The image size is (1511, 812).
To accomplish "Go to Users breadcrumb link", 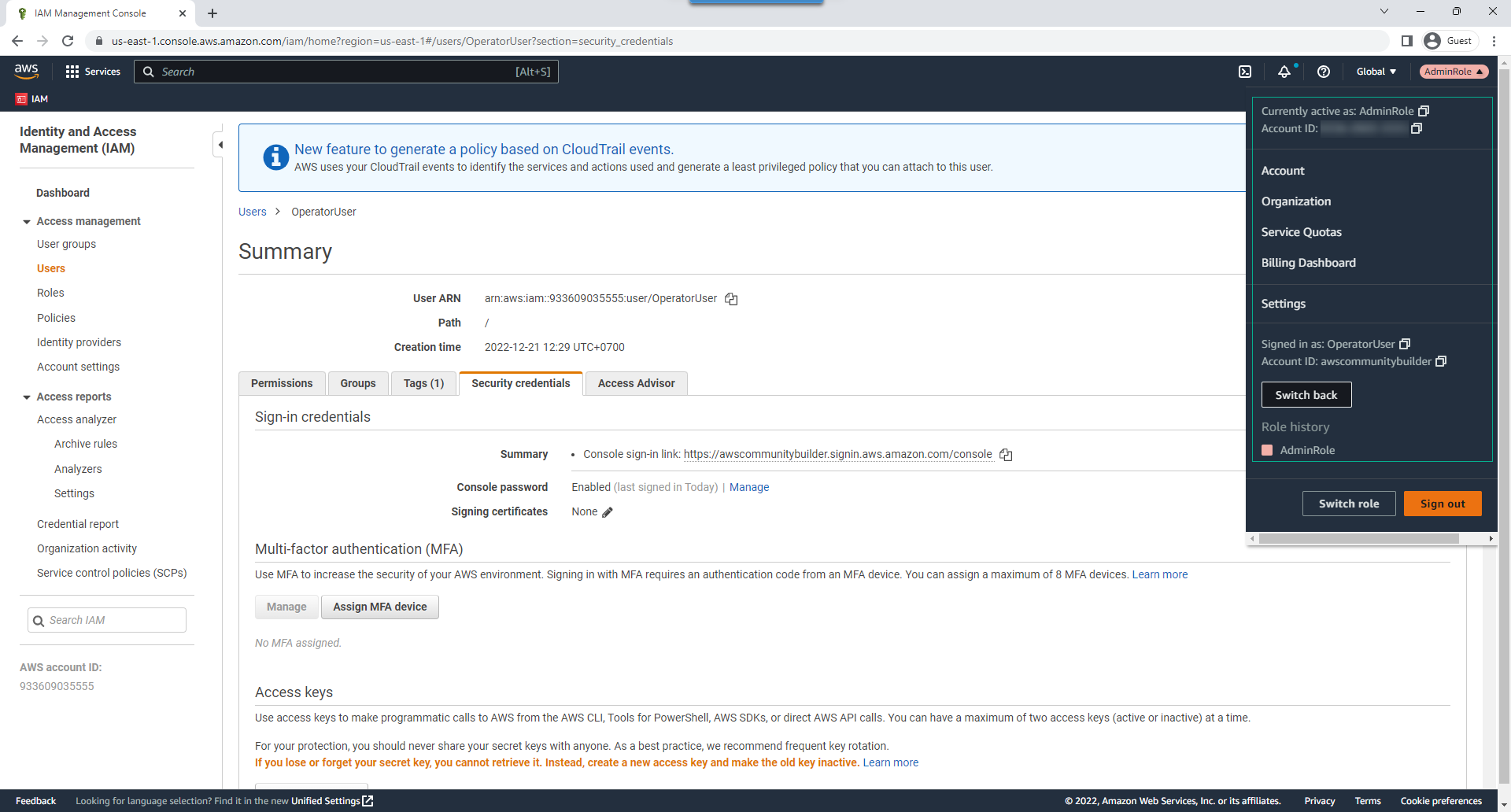I will 252,212.
